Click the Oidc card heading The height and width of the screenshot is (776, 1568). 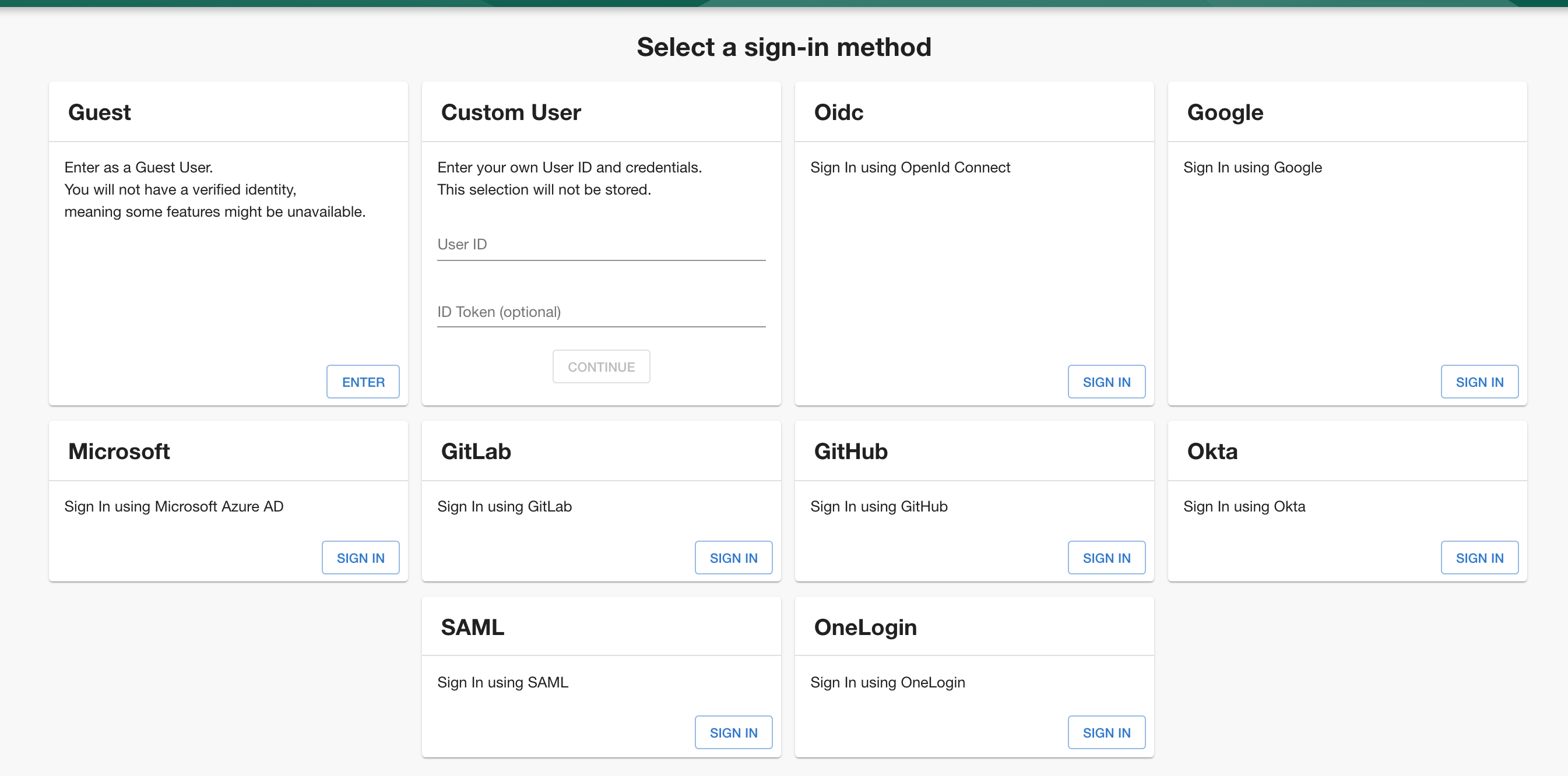pyautogui.click(x=838, y=112)
